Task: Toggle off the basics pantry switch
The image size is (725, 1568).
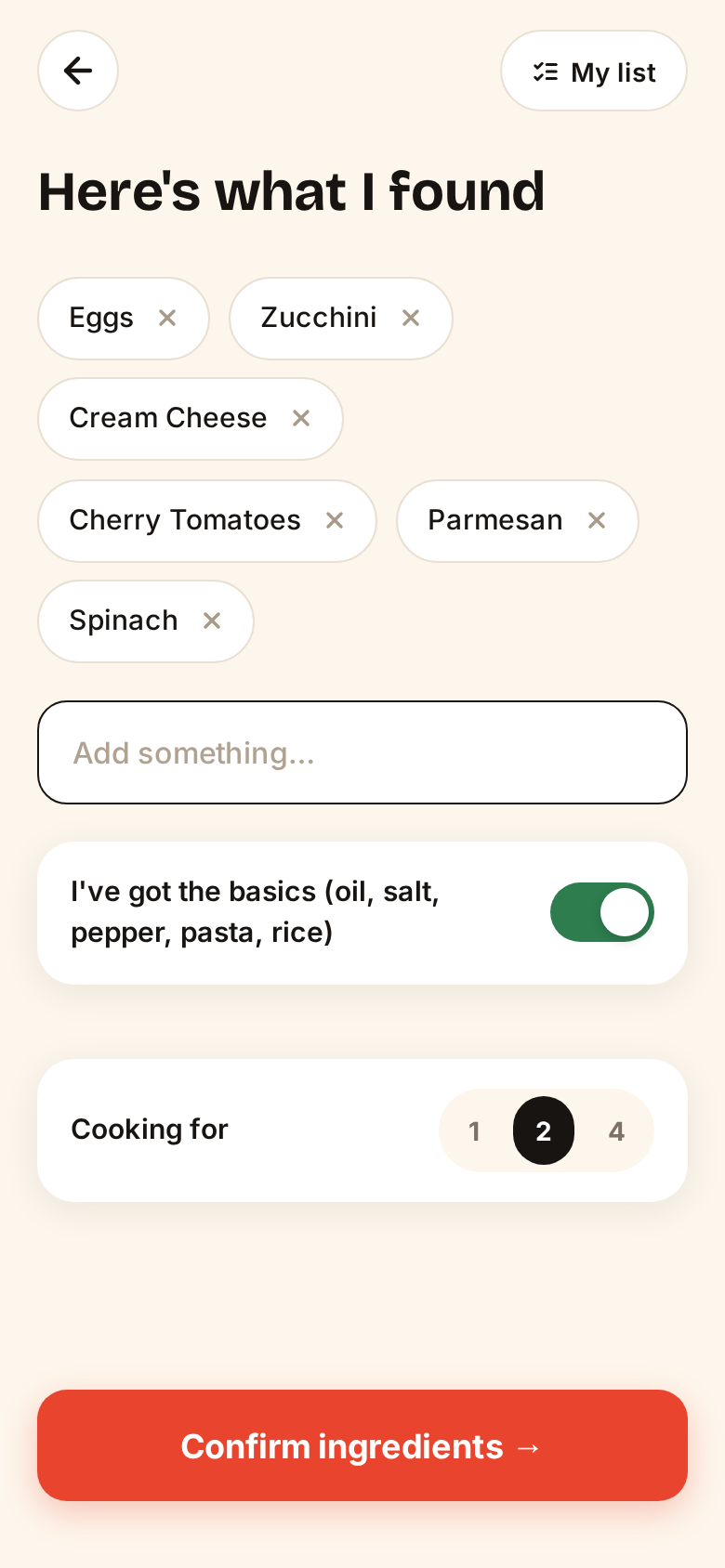Action: pos(602,912)
